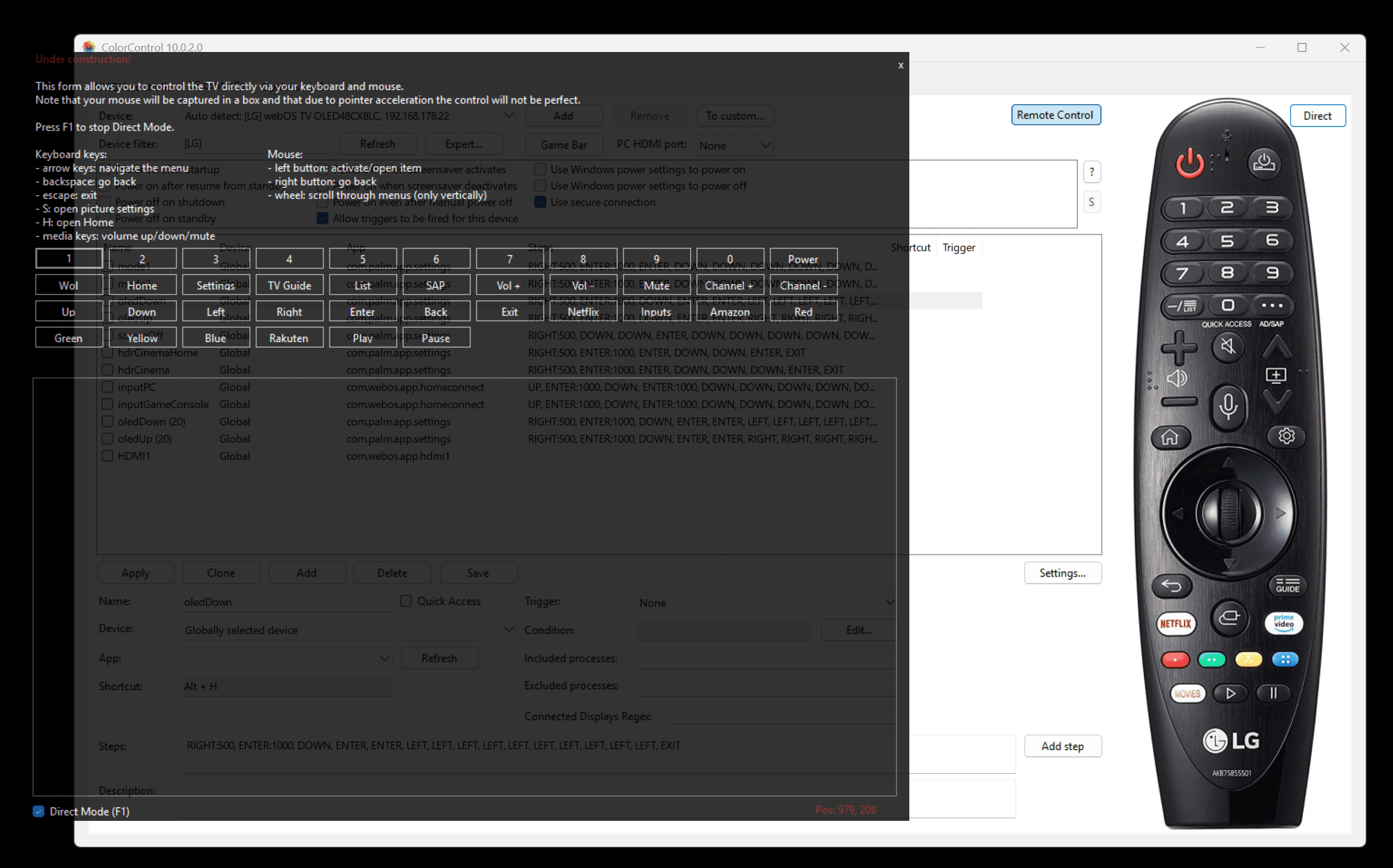Click the scroll wheel center on the remote

point(1229,513)
